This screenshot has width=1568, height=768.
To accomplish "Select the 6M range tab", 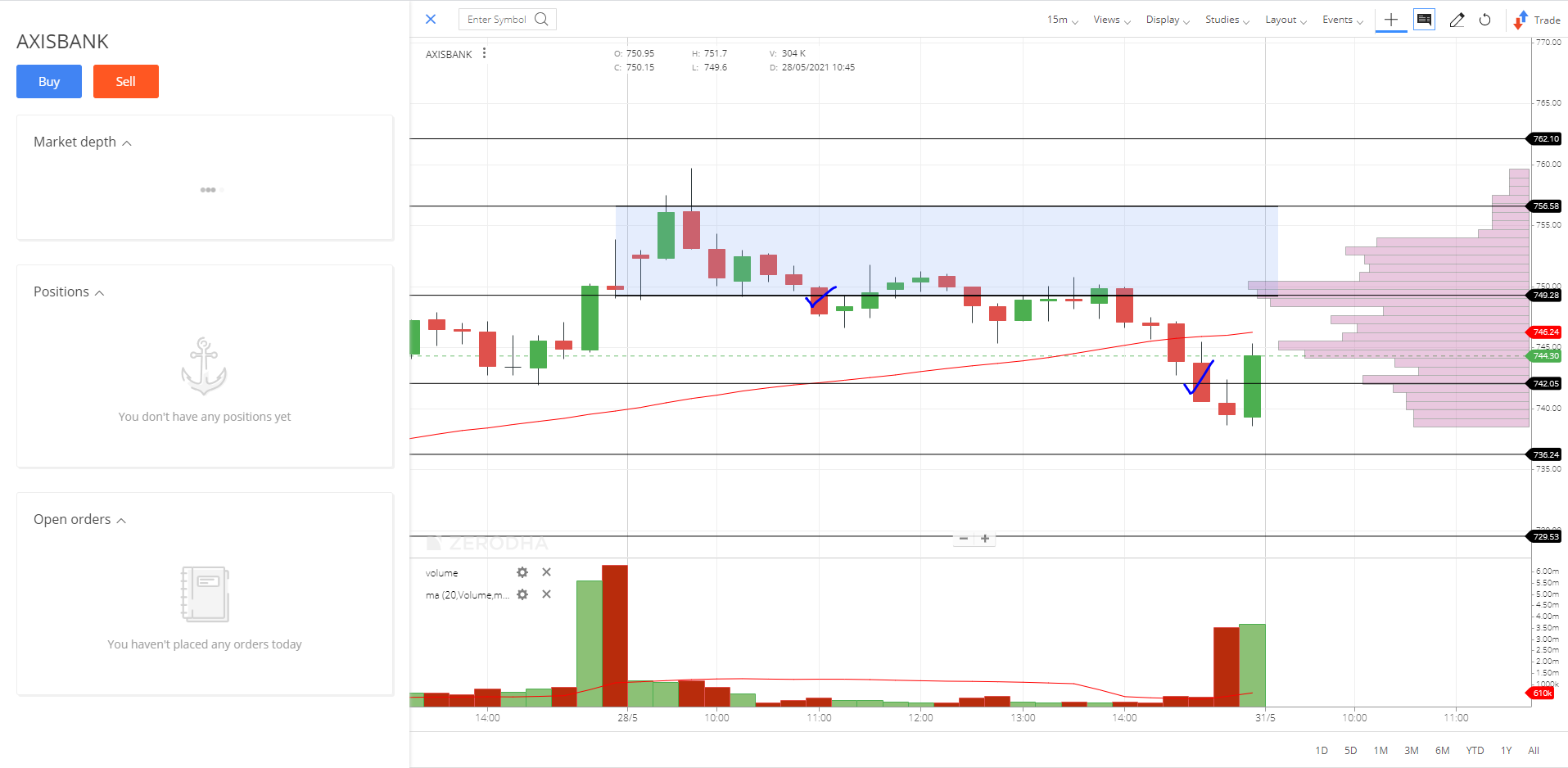I will [1442, 750].
